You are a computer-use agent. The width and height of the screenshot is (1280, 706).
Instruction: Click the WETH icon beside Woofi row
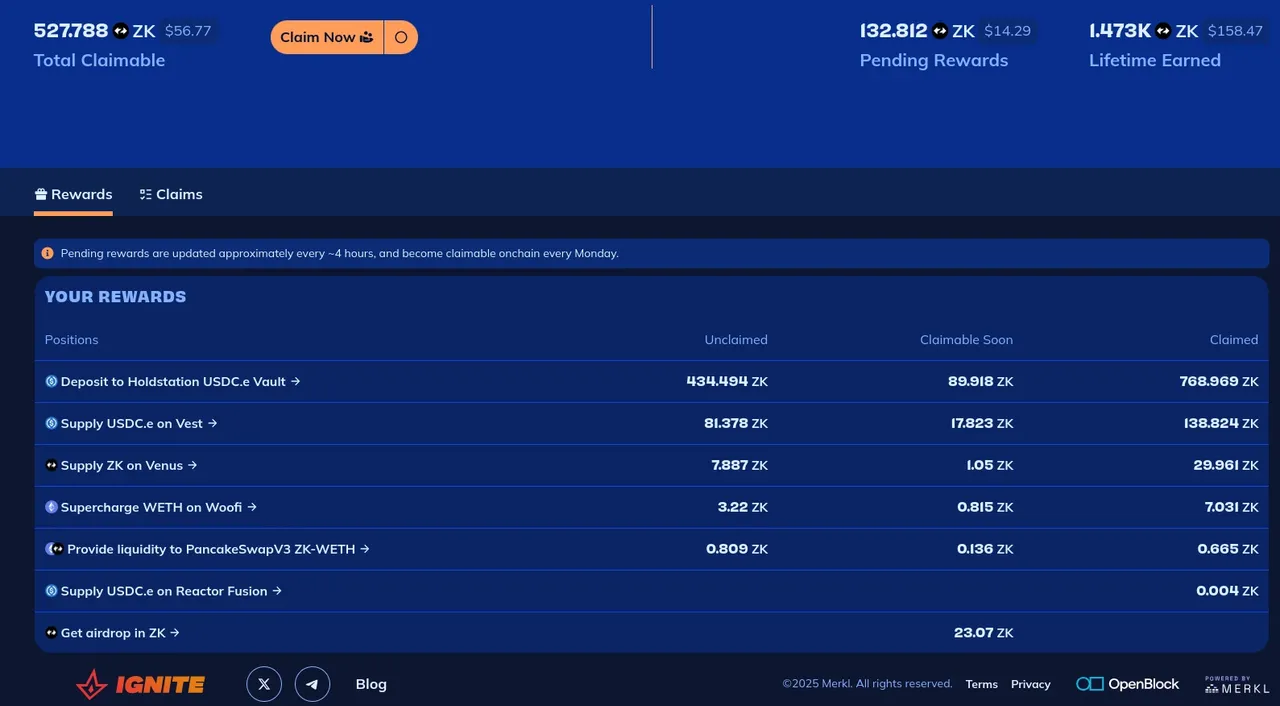click(x=51, y=507)
